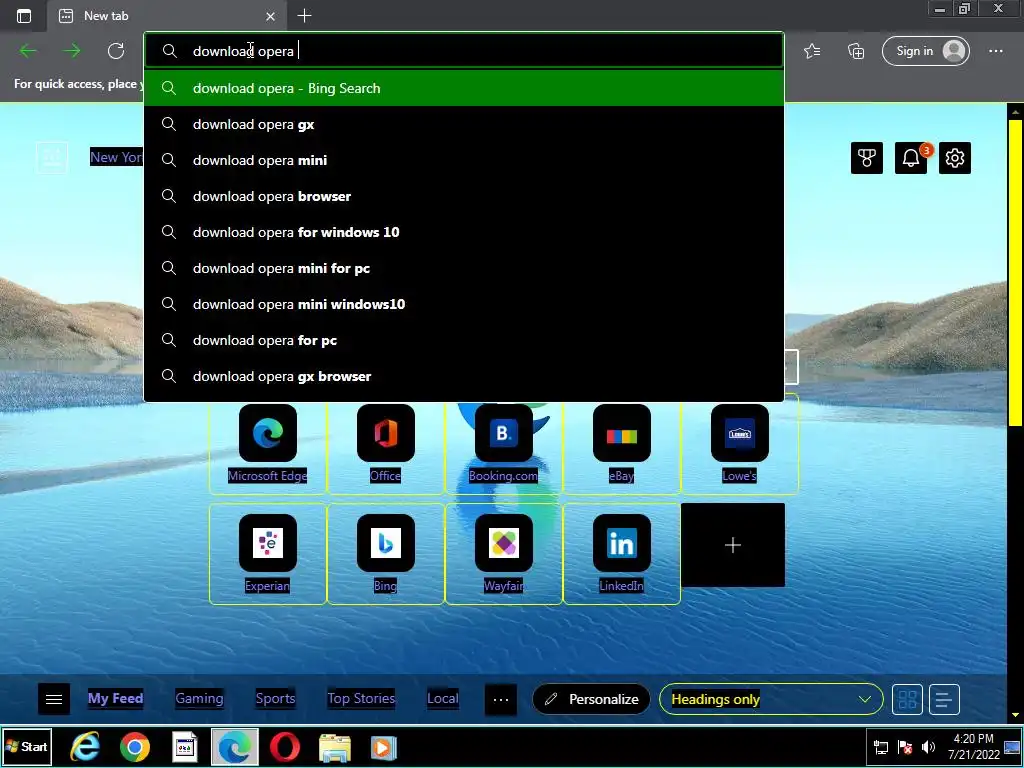Open the Experian quick link
Viewport: 1024px width, 768px height.
pyautogui.click(x=268, y=554)
